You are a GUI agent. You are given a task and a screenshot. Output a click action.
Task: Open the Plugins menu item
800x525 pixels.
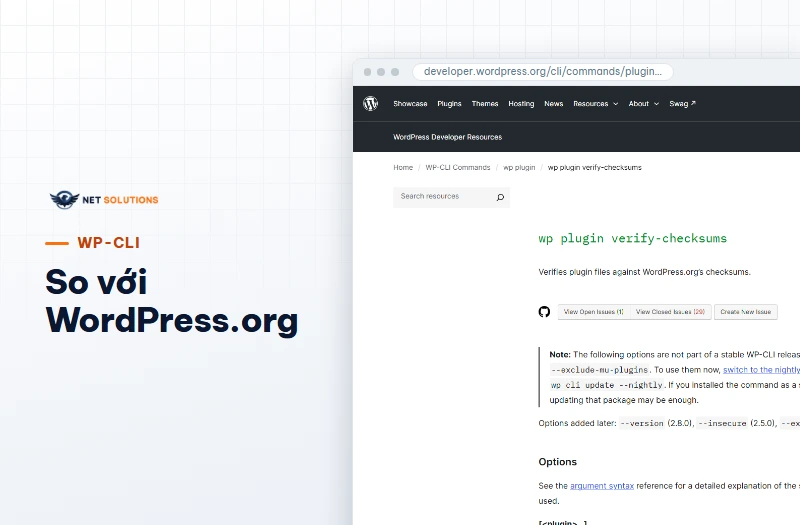tap(449, 104)
